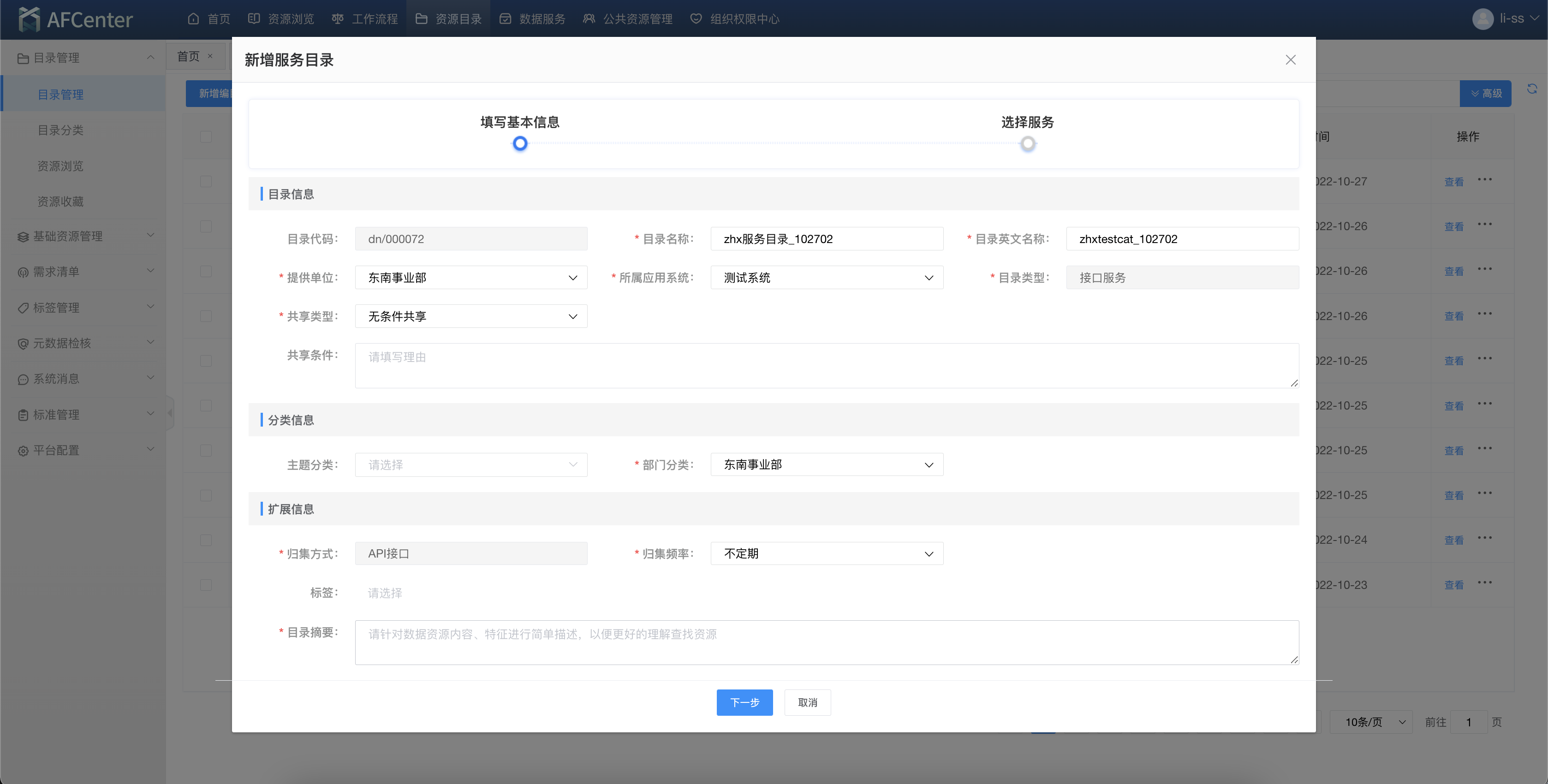This screenshot has width=1548, height=784.
Task: Click the refresh icon beside 高级 button
Action: click(1532, 89)
